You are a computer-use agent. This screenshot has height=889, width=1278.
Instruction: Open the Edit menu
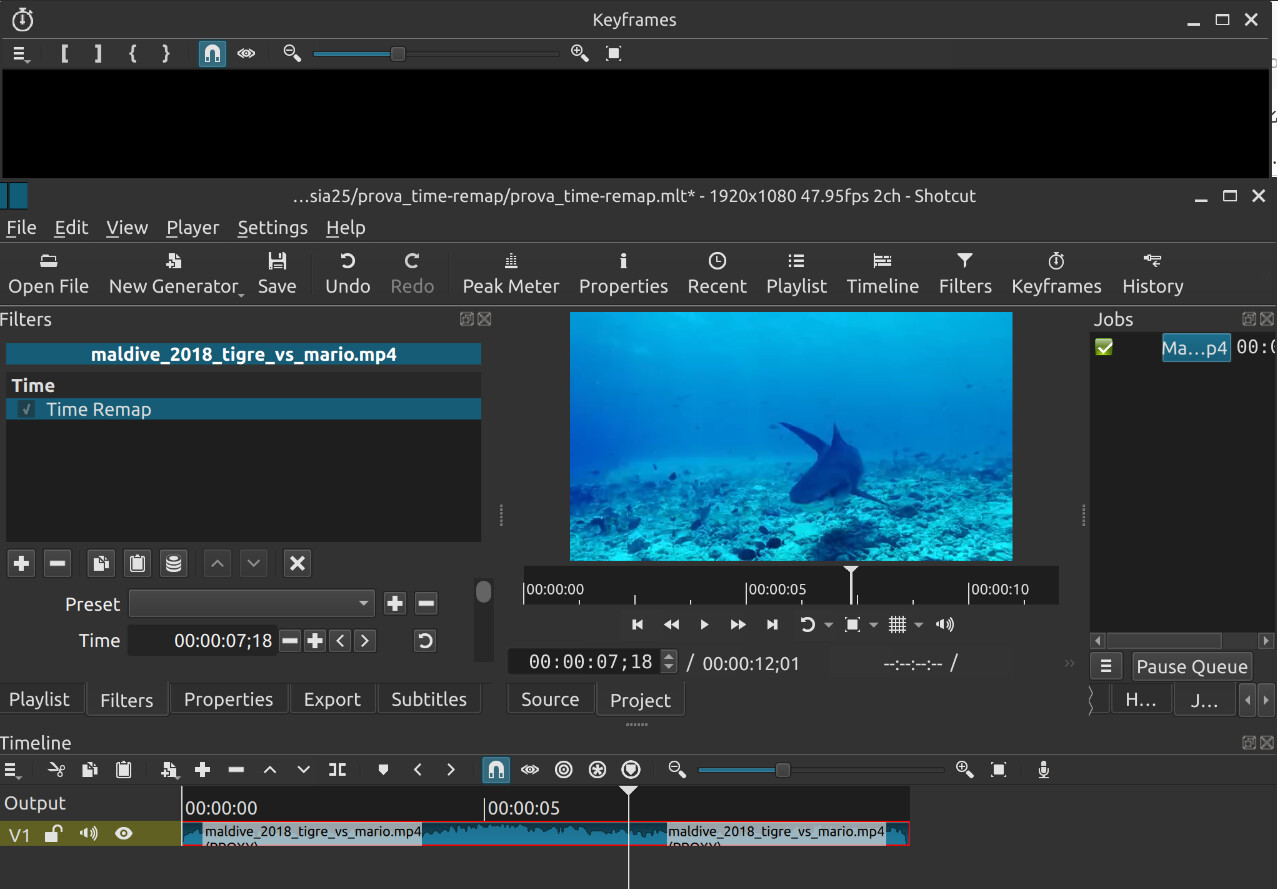click(x=71, y=228)
